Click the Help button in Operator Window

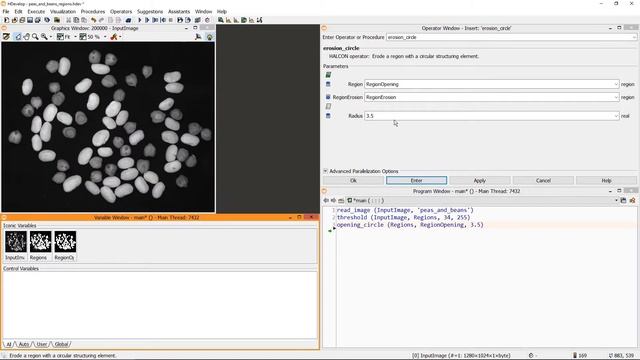point(607,180)
